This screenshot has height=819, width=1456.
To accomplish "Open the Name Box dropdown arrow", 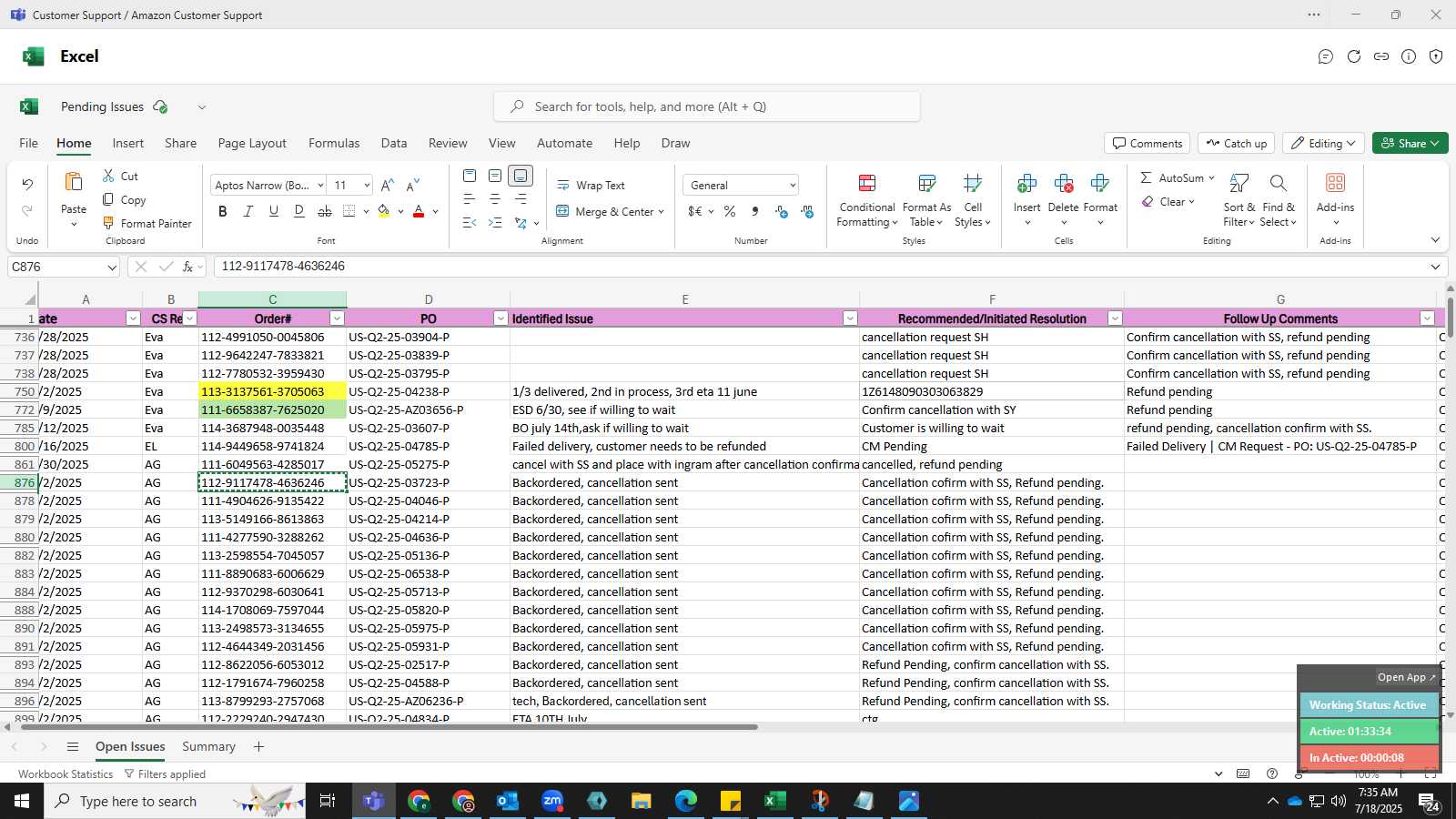I will point(112,268).
